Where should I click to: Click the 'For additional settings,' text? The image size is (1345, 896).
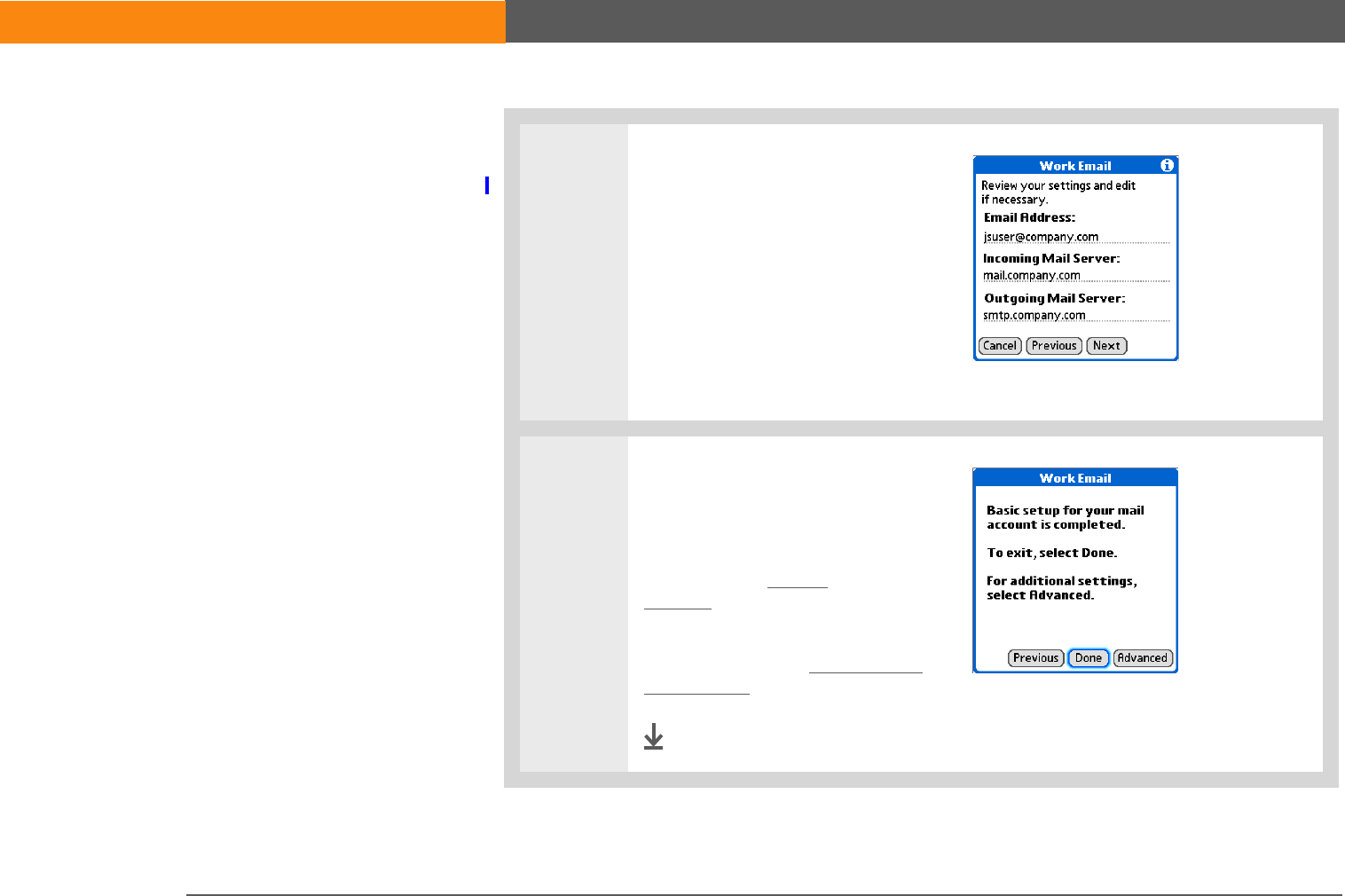tap(1062, 581)
